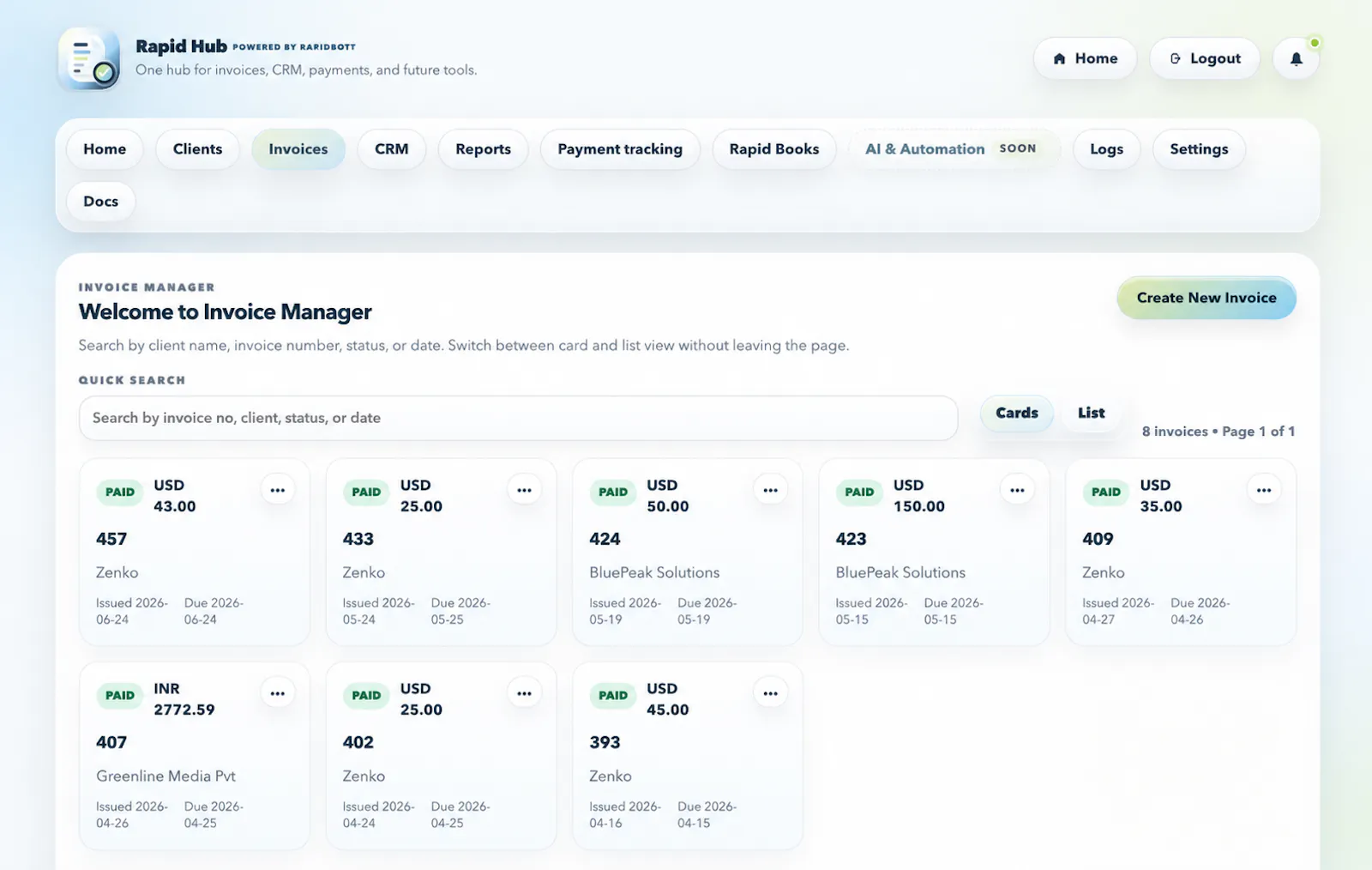
Task: Focus the quick search invoice field
Action: point(518,418)
